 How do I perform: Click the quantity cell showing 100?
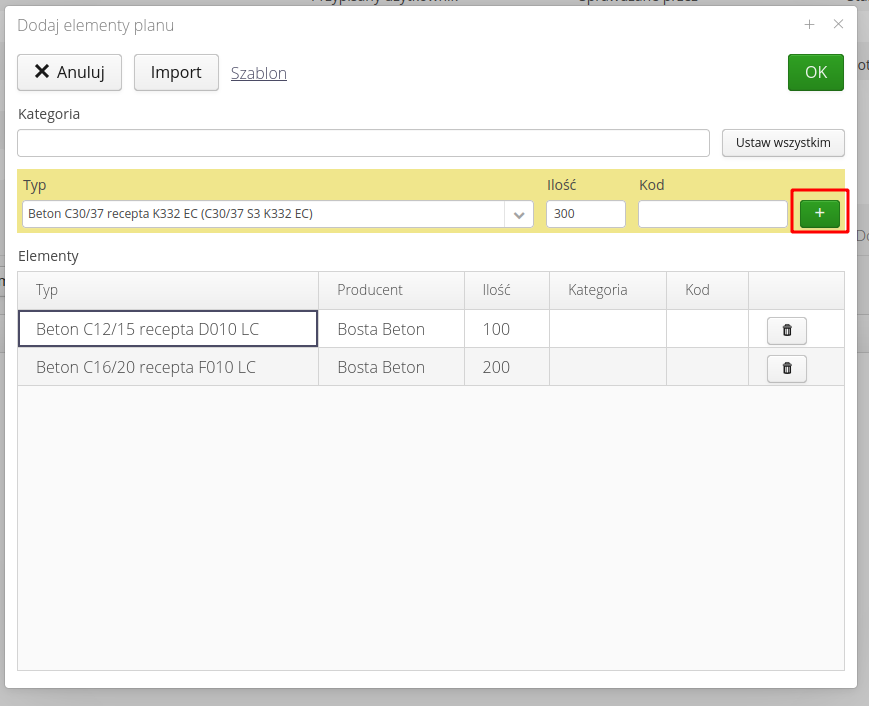point(507,329)
